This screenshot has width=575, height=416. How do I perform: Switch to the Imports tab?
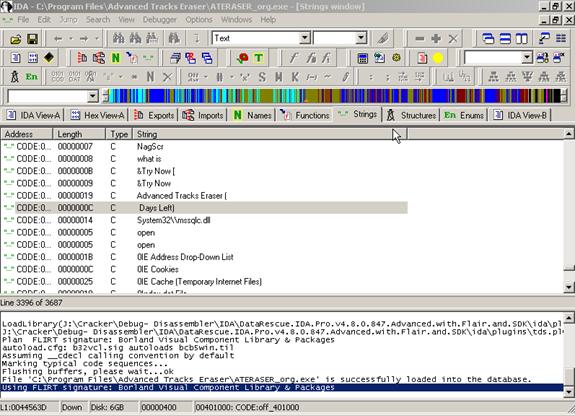pos(203,115)
